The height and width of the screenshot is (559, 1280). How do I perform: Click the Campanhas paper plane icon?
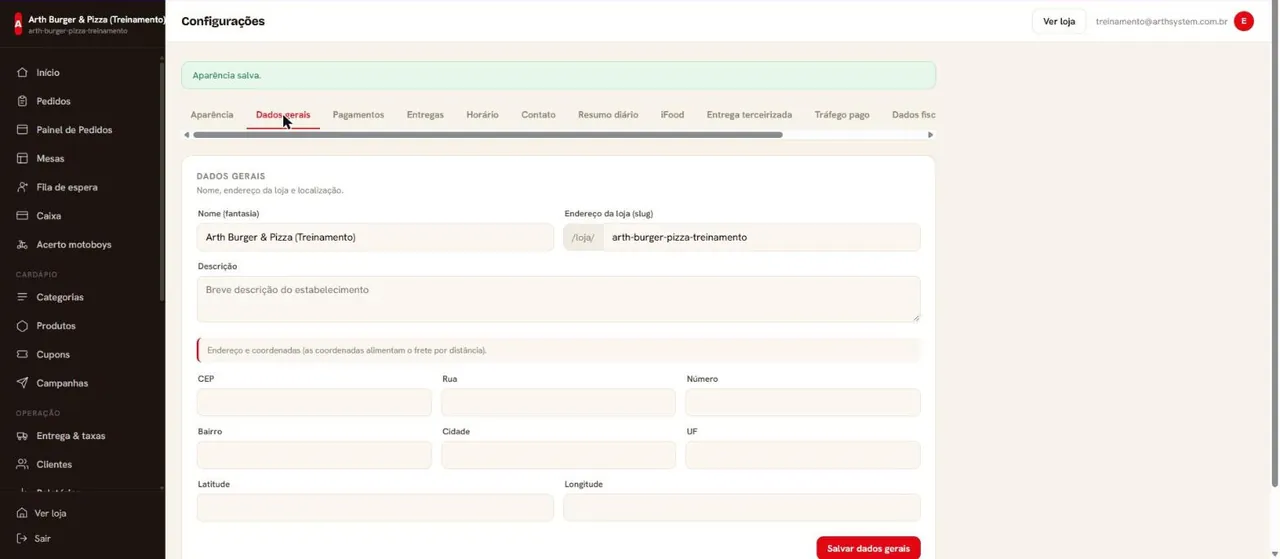tap(22, 383)
